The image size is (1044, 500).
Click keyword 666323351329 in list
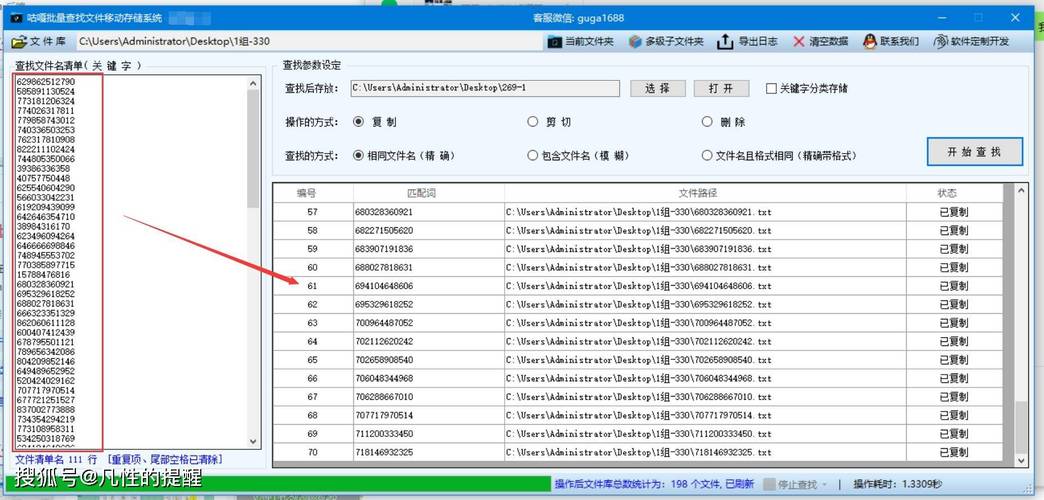tap(46, 313)
